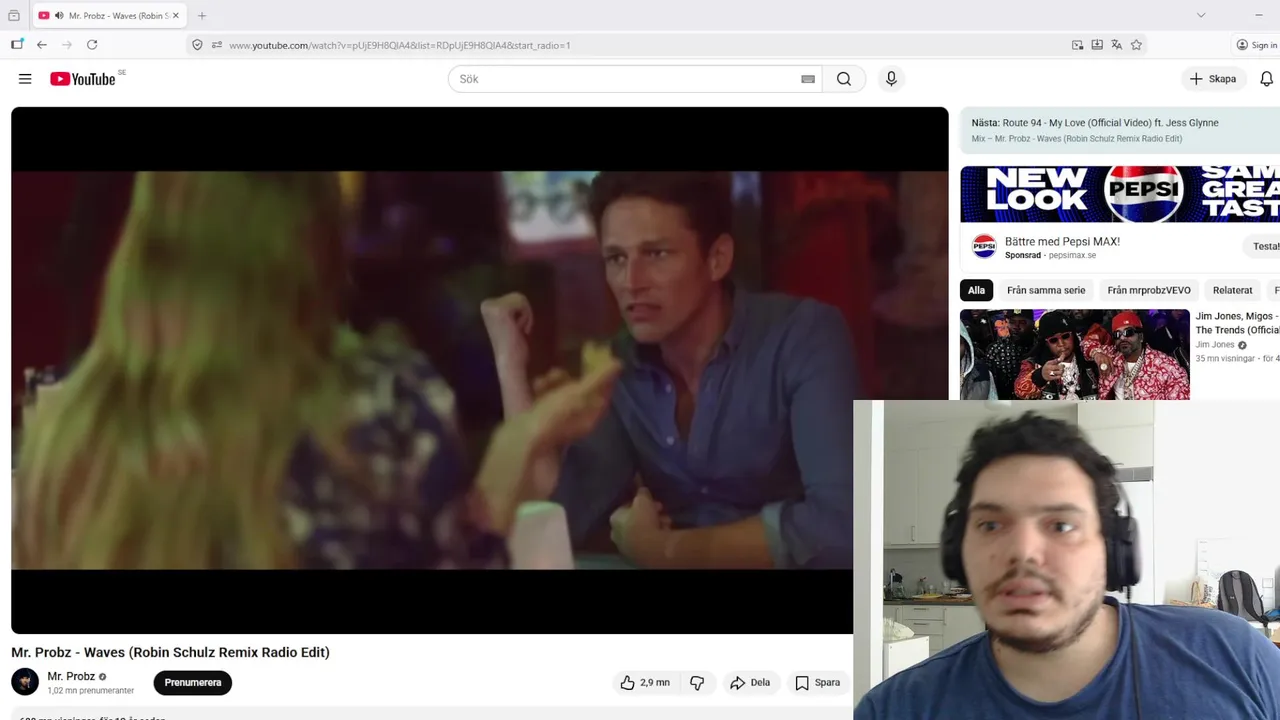1280x720 pixels.
Task: Select the Från samma serie chip
Action: pyautogui.click(x=1046, y=290)
